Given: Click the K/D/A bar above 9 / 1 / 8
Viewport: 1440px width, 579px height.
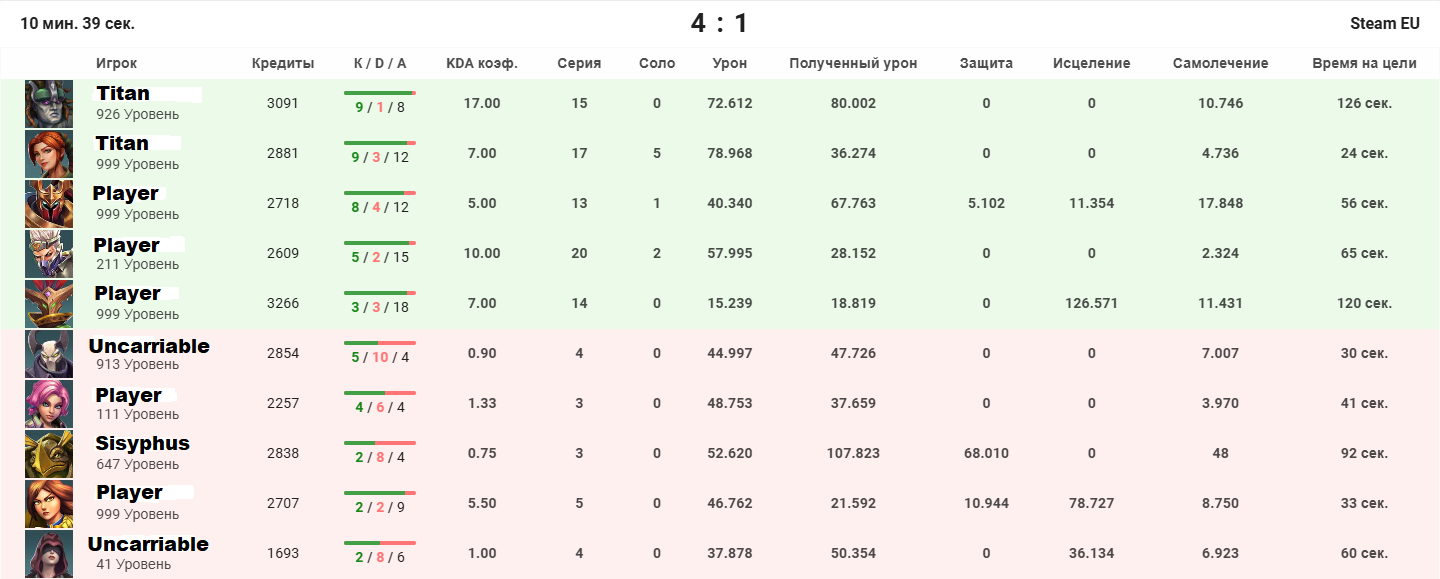Looking at the screenshot, I should 380,93.
